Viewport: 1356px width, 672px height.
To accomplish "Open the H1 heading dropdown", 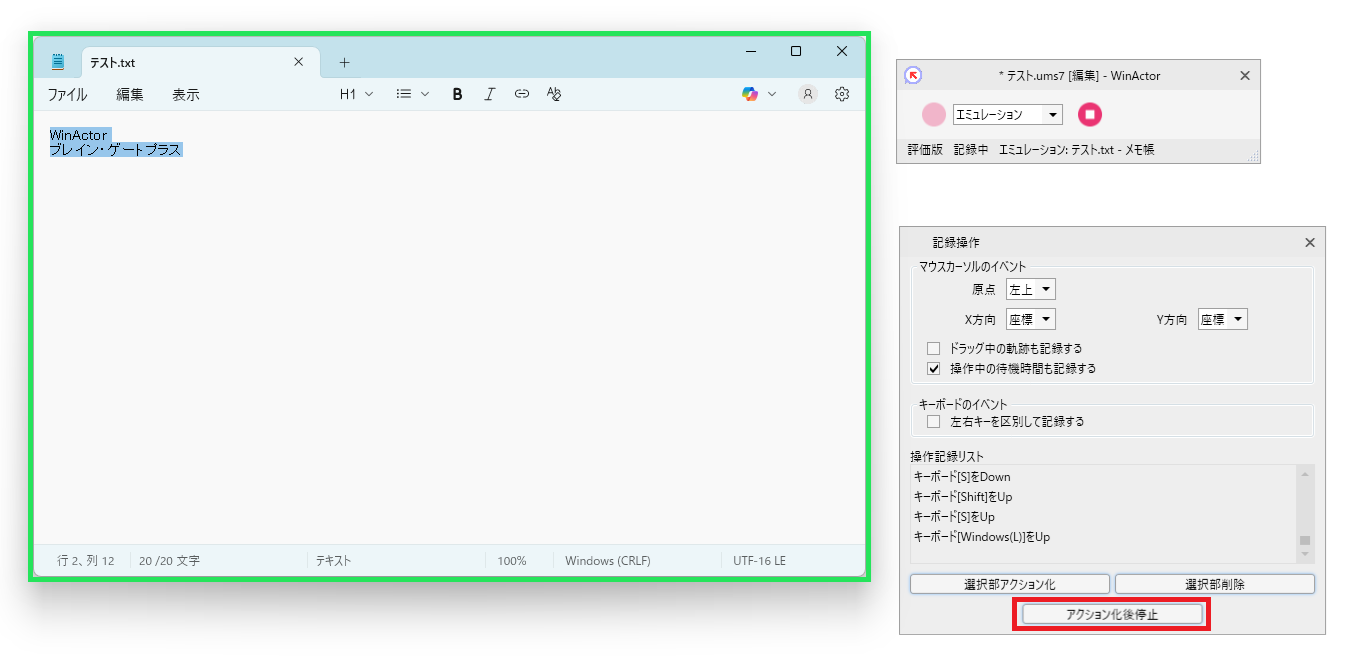I will click(x=356, y=94).
